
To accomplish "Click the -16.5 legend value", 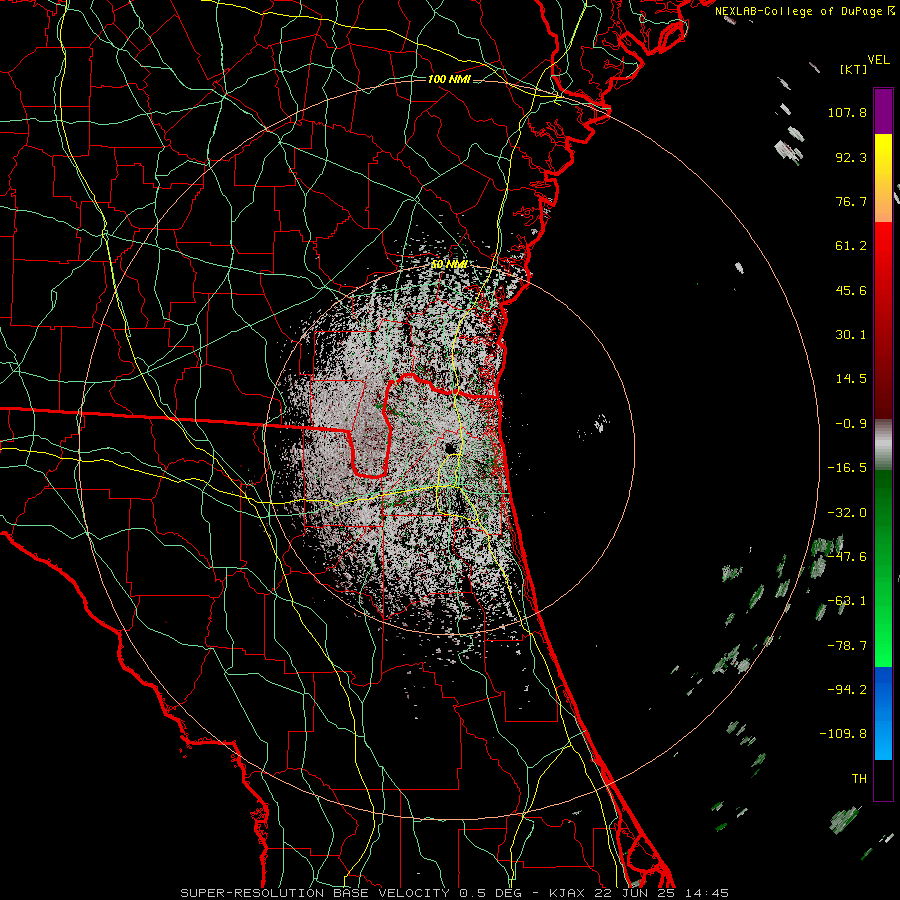I will [x=847, y=468].
